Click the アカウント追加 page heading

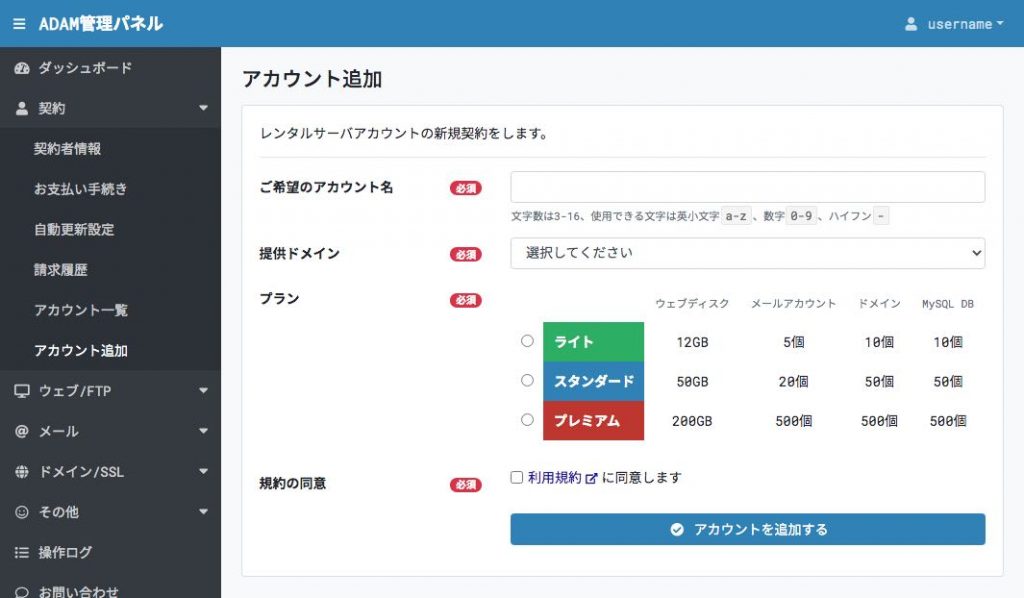(x=312, y=79)
